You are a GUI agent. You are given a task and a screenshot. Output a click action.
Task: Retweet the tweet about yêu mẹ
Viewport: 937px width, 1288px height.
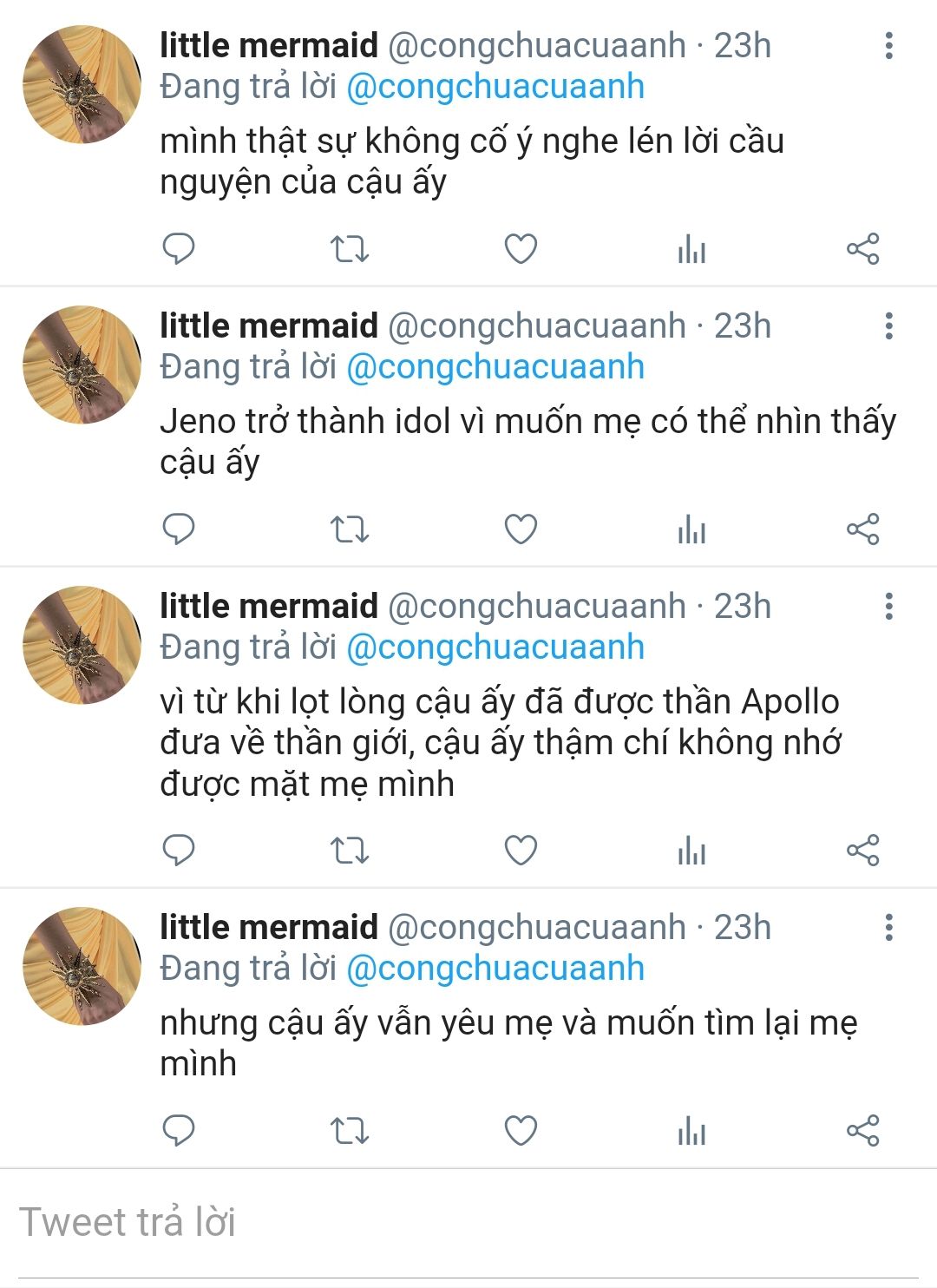pos(350,1131)
